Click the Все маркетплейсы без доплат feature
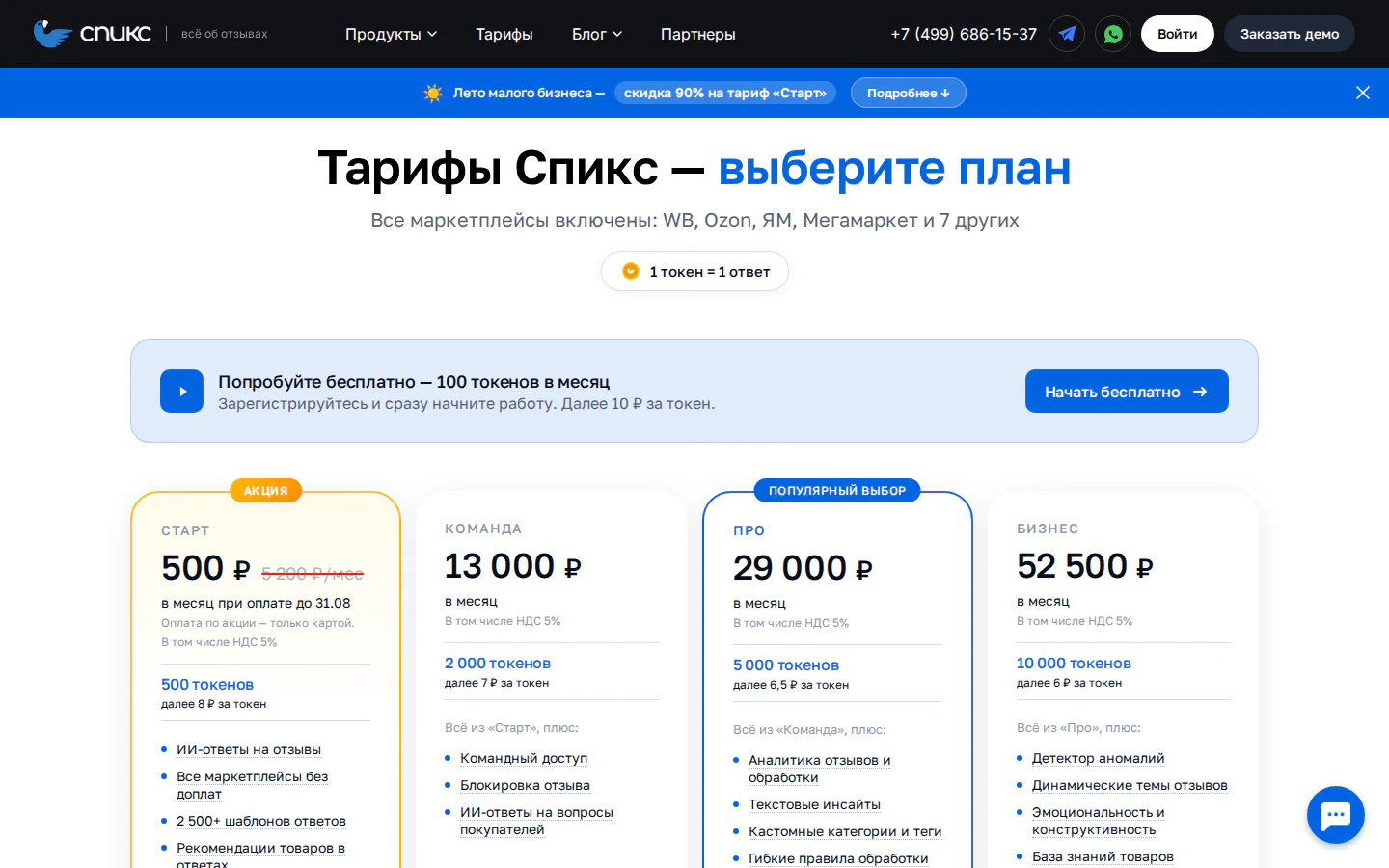1389x868 pixels. [253, 785]
